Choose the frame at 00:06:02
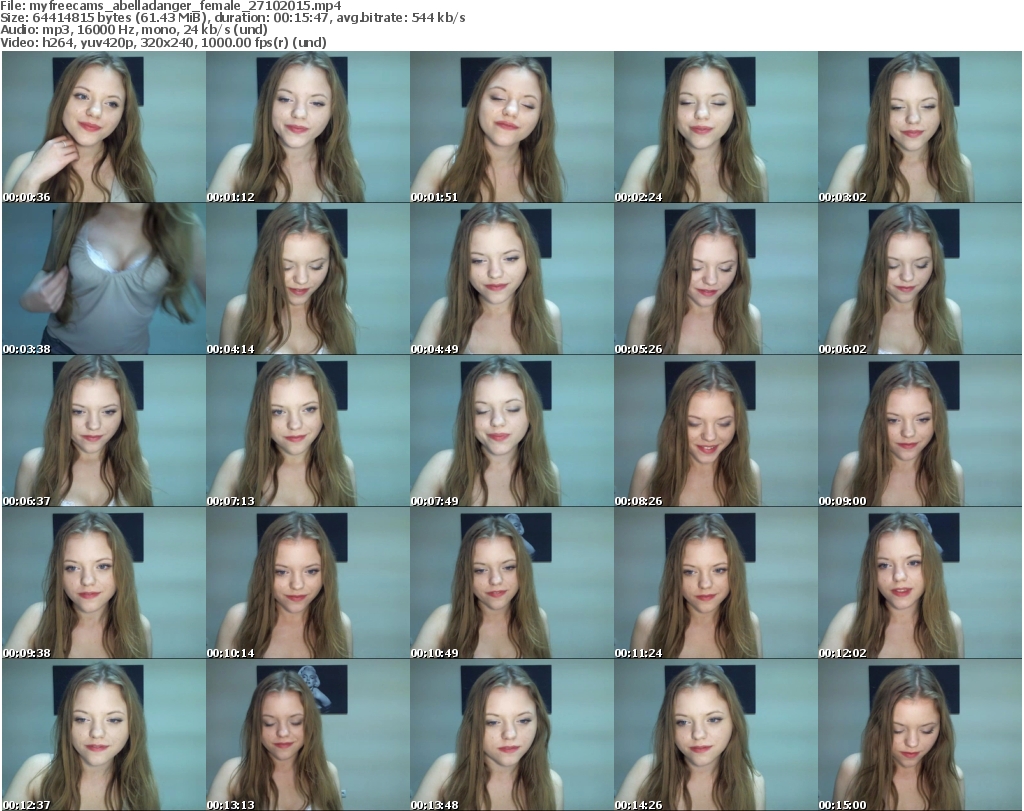The height and width of the screenshot is (811, 1024). point(920,279)
